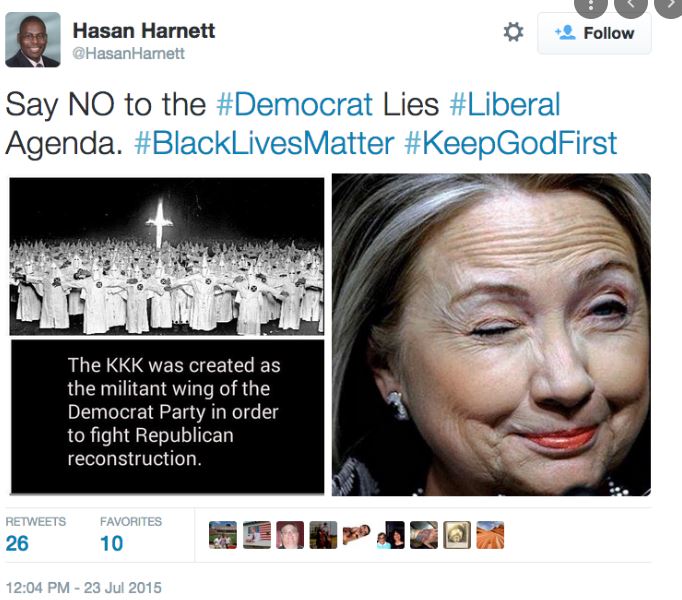This screenshot has height=600, width=682.
Task: Open the Hasan Harnett display name link
Action: [x=144, y=31]
